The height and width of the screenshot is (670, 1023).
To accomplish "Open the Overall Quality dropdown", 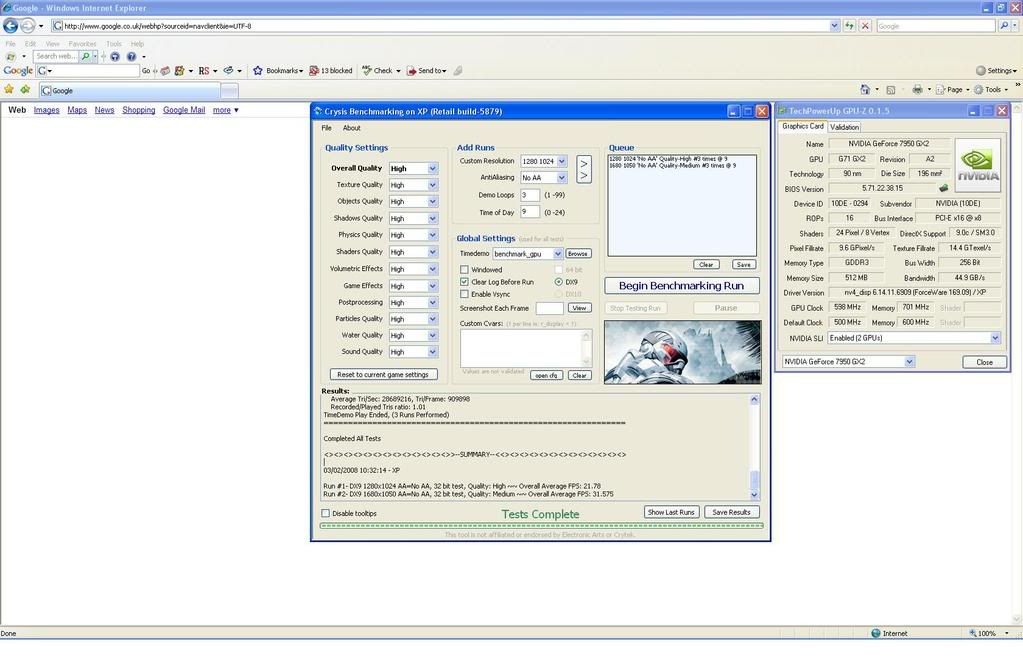I will tap(432, 168).
